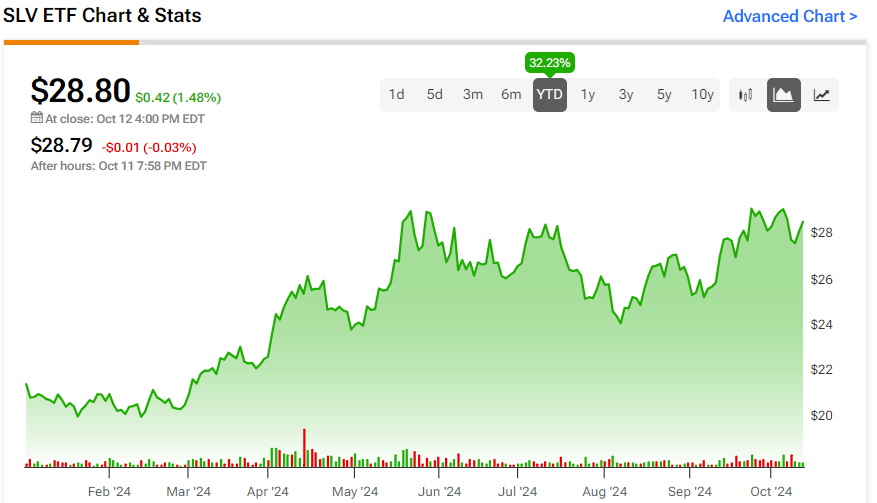The width and height of the screenshot is (877, 503).
Task: Click the Apr '24 axis label
Action: tap(268, 492)
